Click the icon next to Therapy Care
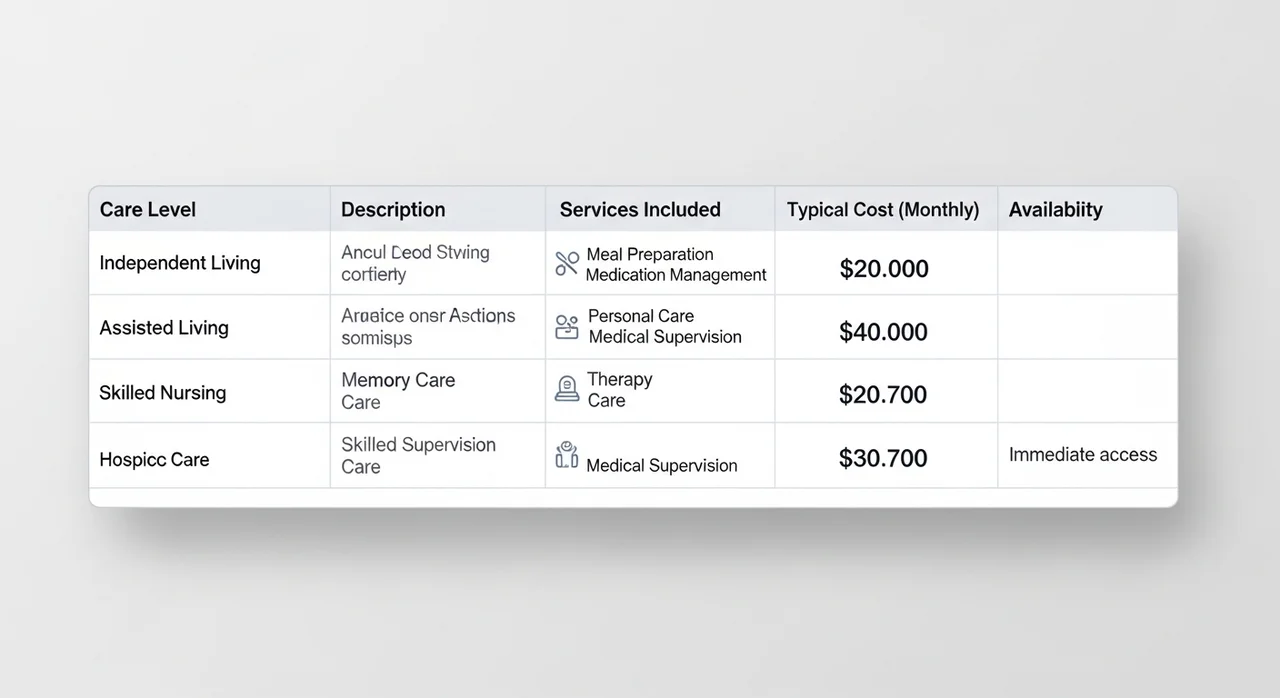 [567, 390]
